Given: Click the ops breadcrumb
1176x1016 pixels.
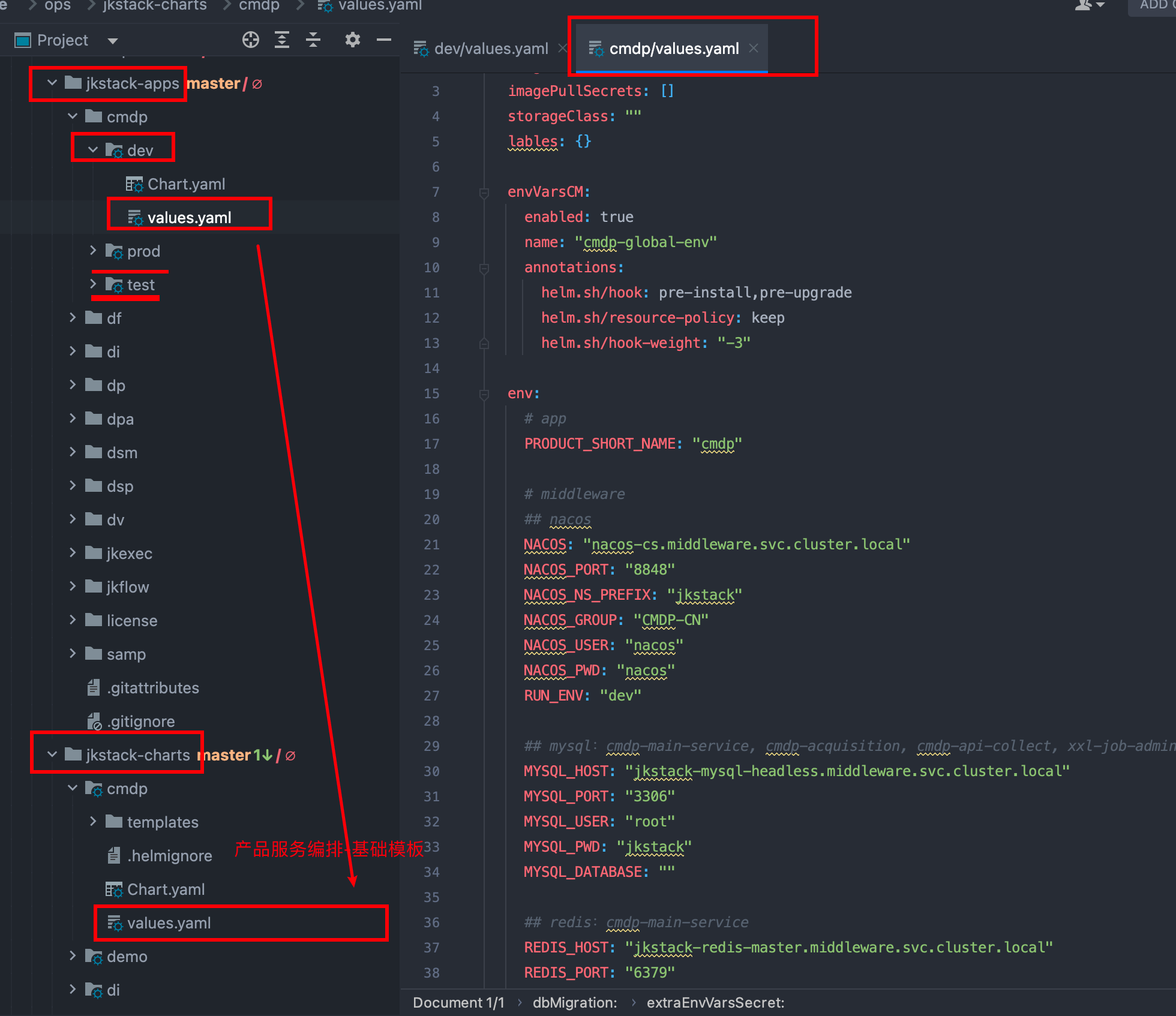Looking at the screenshot, I should coord(58,6).
